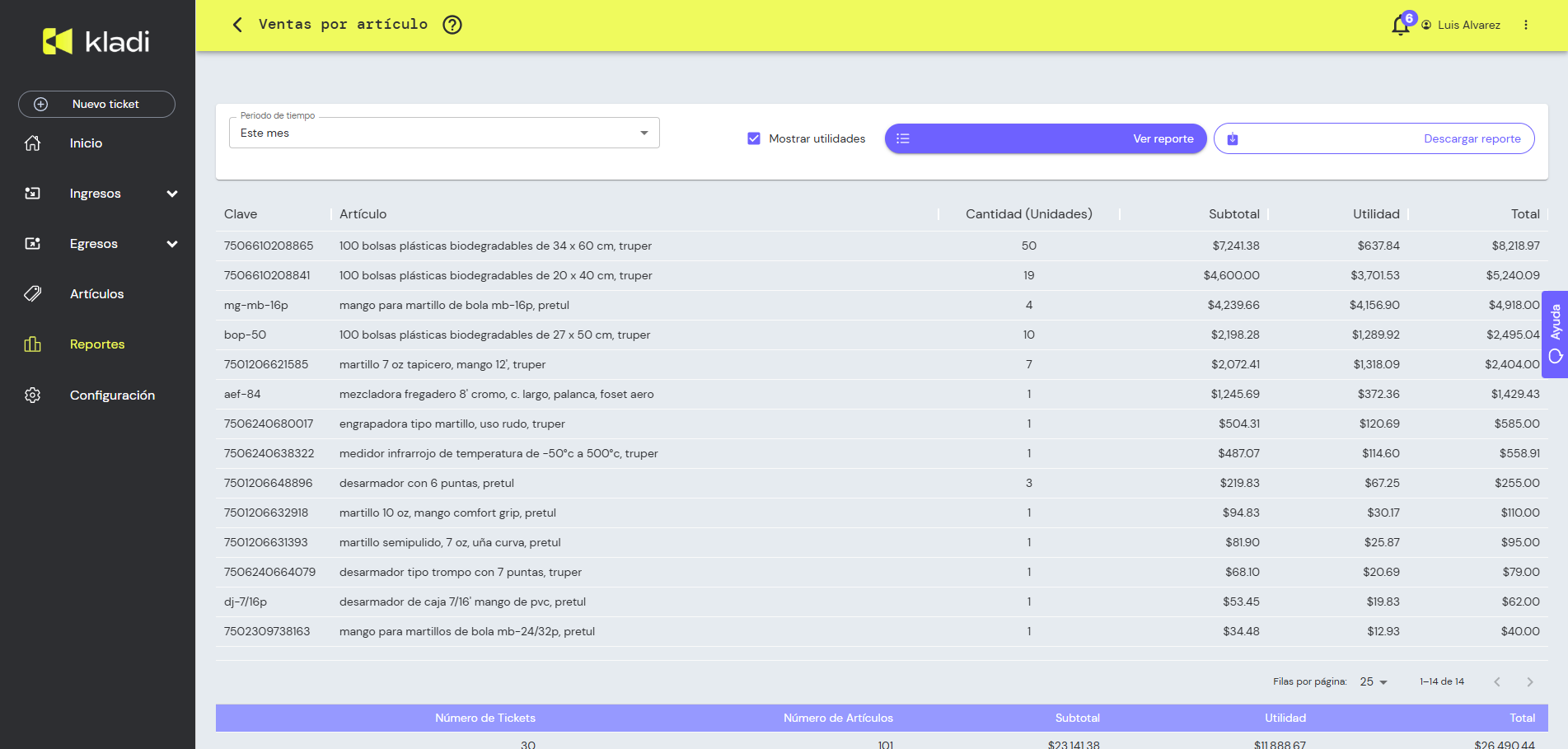
Task: Open Ingresos menu item
Action: 97,194
